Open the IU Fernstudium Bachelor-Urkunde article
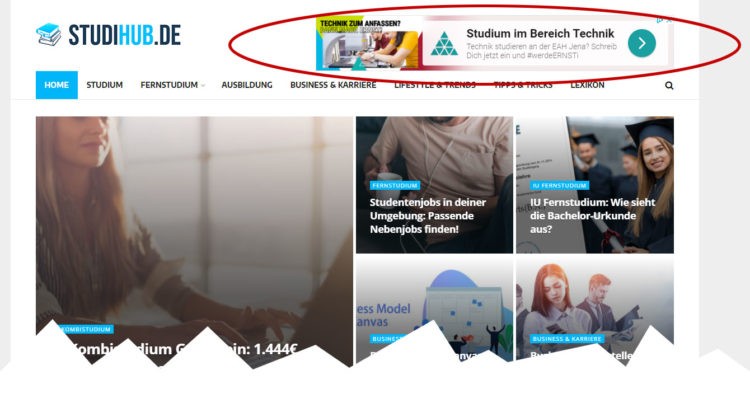The image size is (750, 403). (x=592, y=216)
